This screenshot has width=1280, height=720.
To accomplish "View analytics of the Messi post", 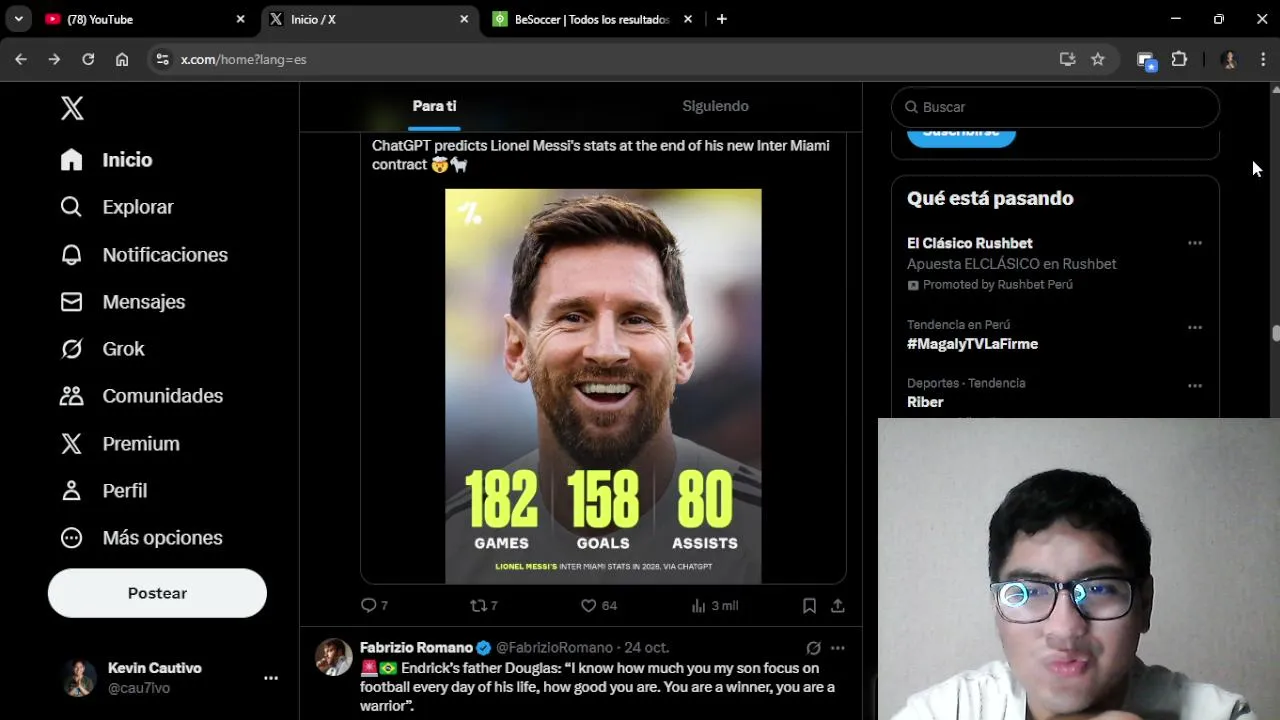I will tap(699, 606).
